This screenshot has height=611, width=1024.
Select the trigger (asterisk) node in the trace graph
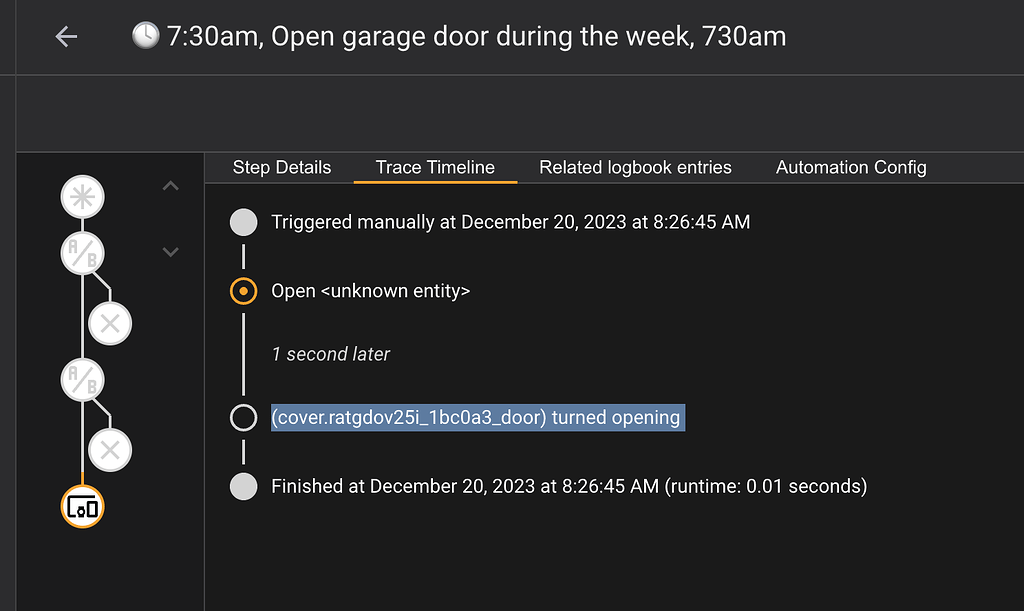82,197
